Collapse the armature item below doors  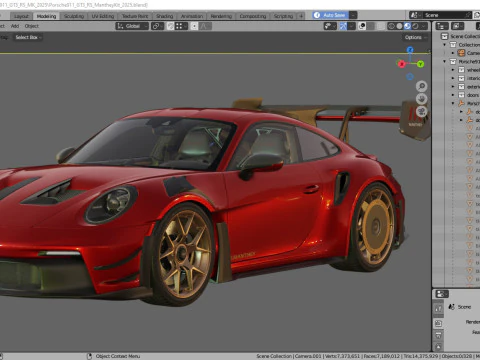click(453, 103)
